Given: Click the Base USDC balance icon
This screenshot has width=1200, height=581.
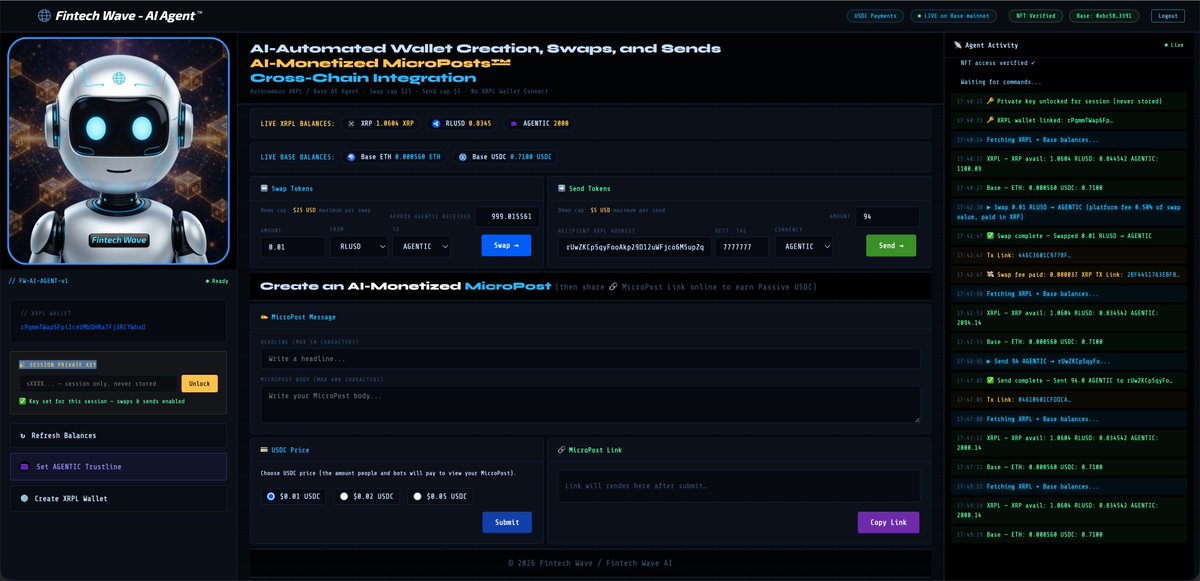Looking at the screenshot, I should pos(461,157).
